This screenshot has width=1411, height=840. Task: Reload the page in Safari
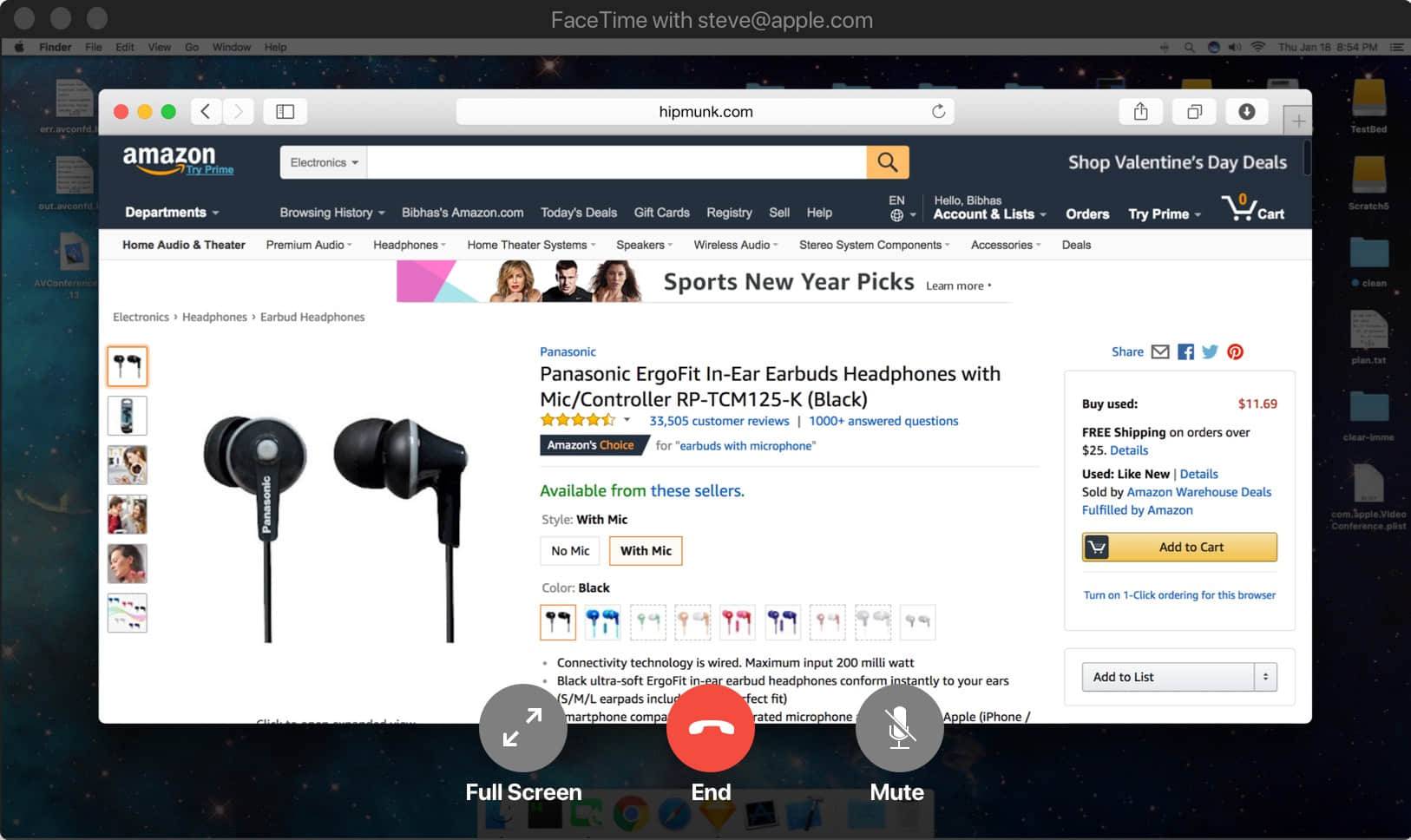tap(938, 111)
